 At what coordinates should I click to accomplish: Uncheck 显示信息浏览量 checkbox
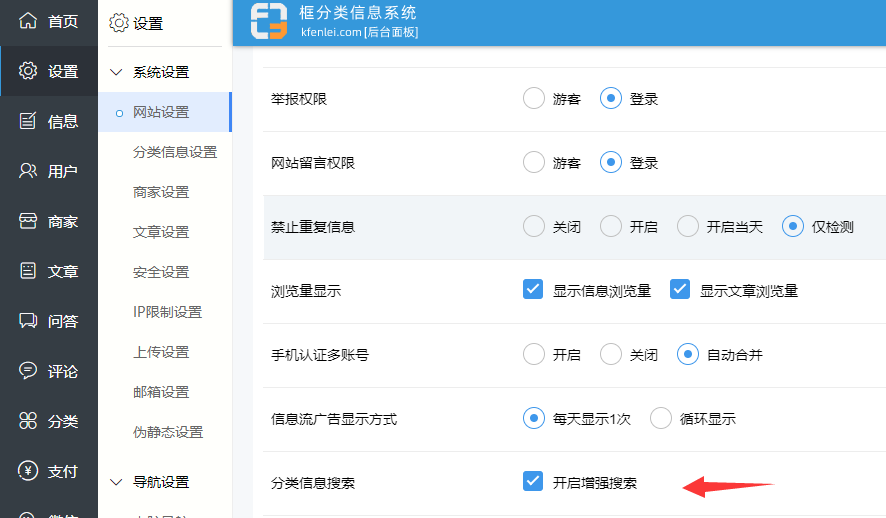(533, 290)
